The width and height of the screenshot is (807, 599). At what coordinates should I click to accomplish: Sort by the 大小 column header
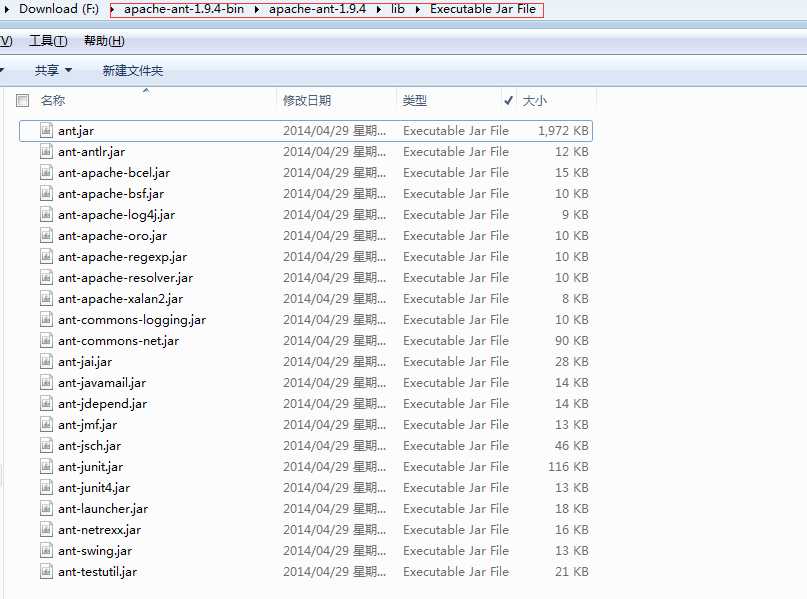pyautogui.click(x=534, y=100)
